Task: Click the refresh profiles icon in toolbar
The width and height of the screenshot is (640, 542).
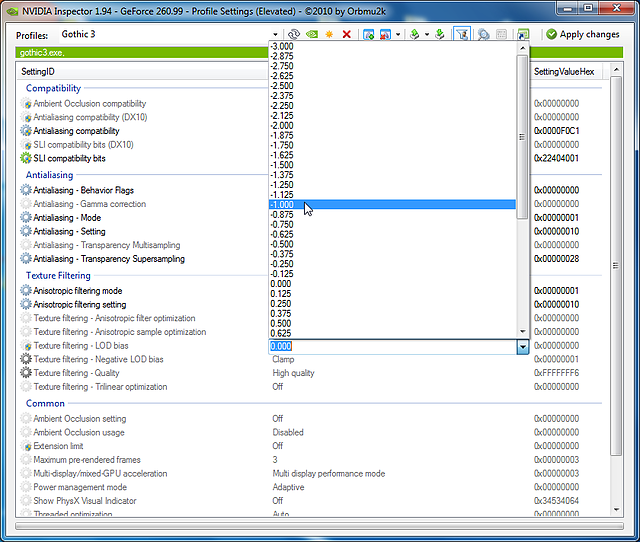Action: [294, 34]
